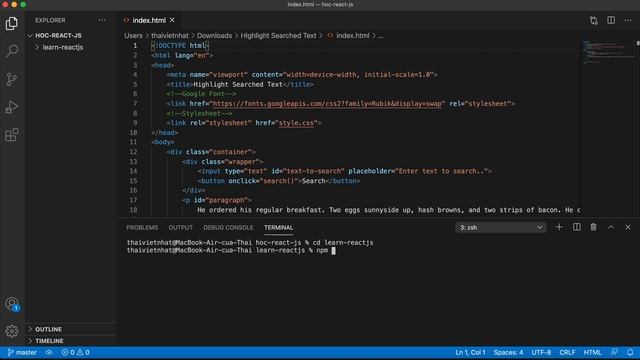Open the Explorer view in activity bar
Screen dimensions: 640x360
point(12,24)
